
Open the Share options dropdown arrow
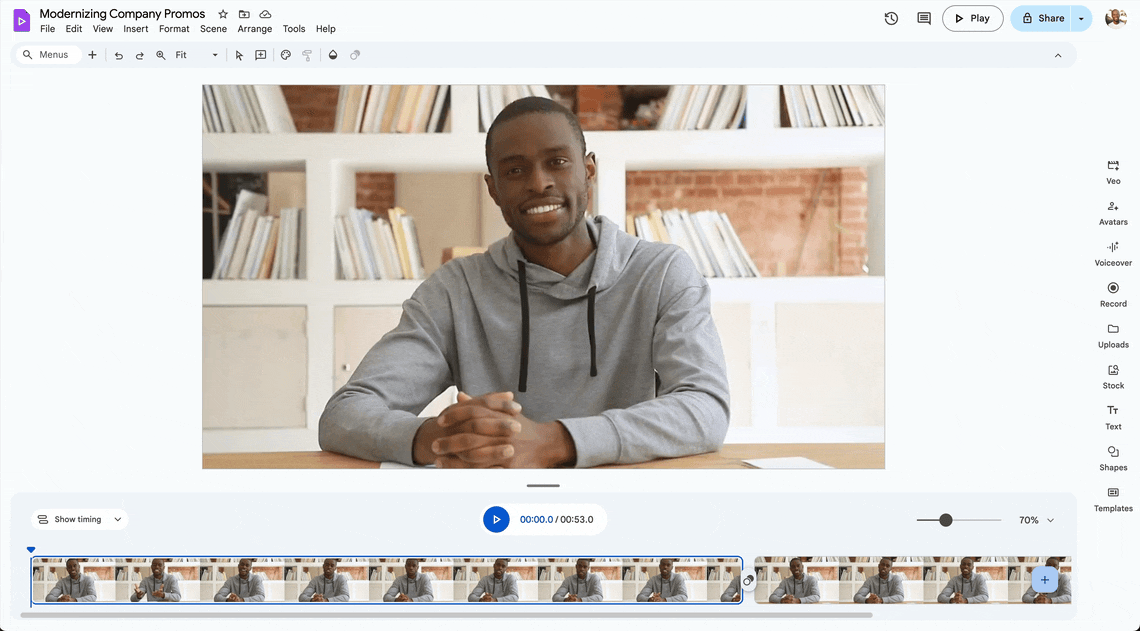pos(1079,18)
